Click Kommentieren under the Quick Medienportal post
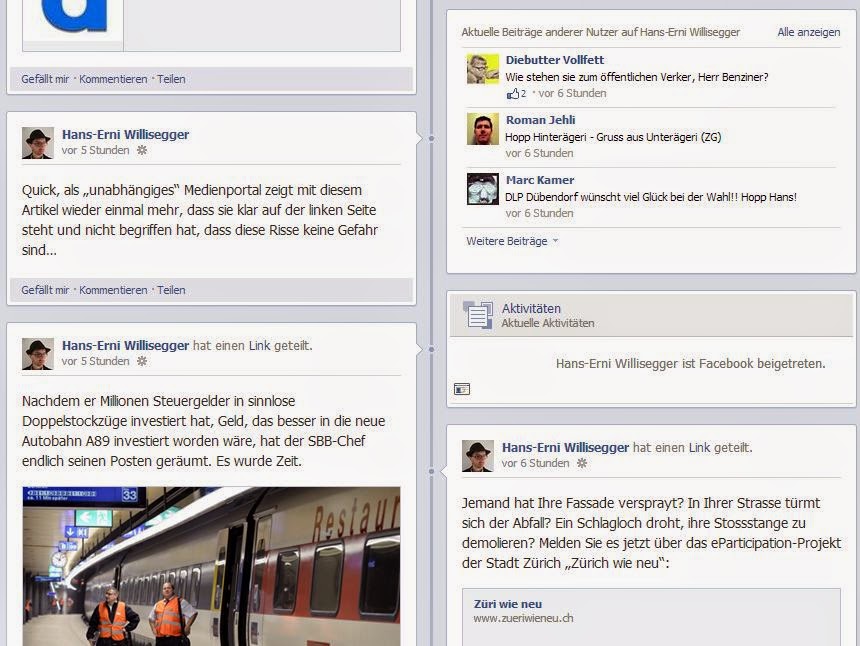Image resolution: width=860 pixels, height=646 pixels. point(113,290)
